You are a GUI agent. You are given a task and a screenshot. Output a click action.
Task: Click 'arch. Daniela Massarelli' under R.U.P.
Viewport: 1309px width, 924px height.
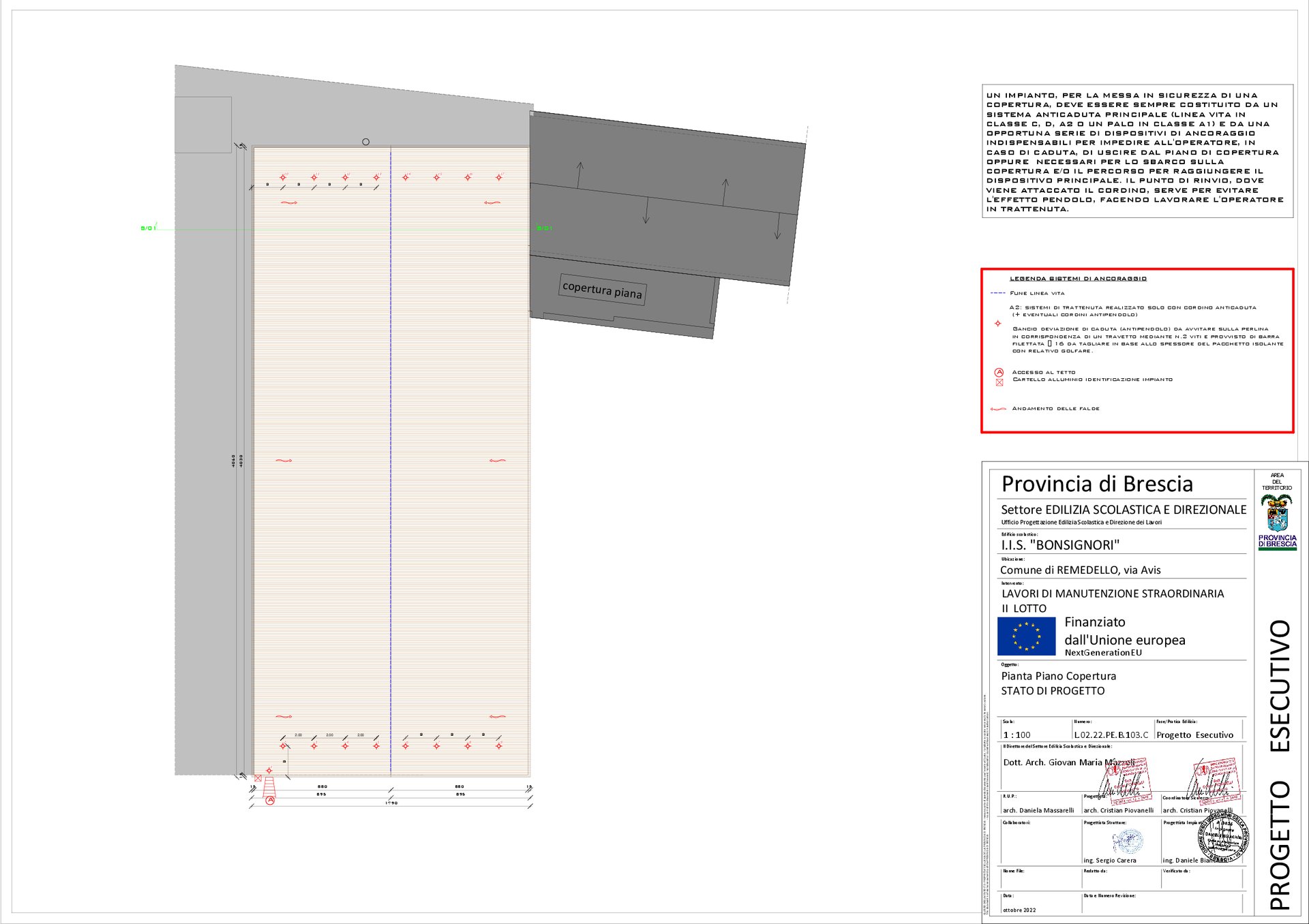(1038, 810)
